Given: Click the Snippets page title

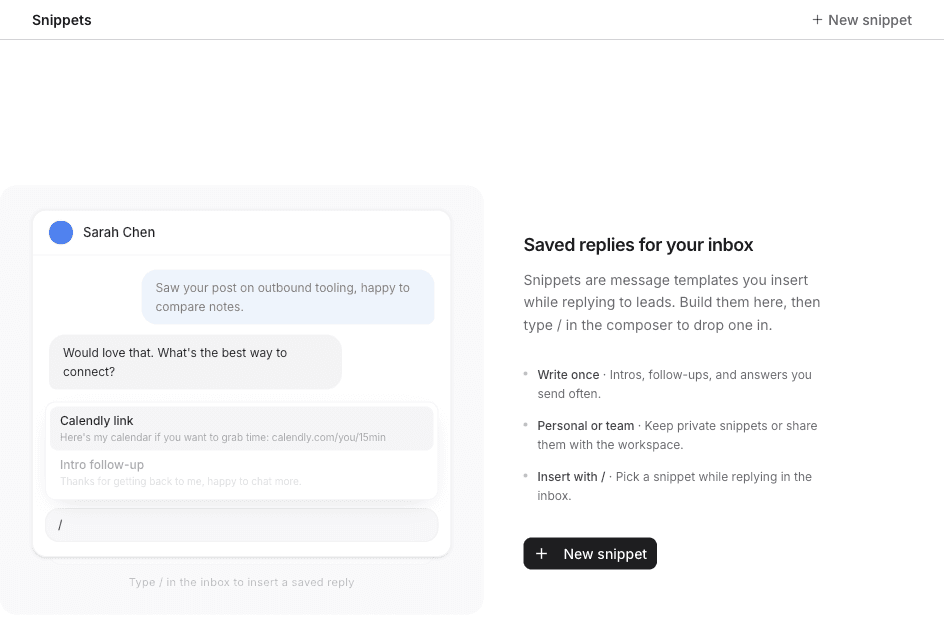Looking at the screenshot, I should click(x=61, y=20).
